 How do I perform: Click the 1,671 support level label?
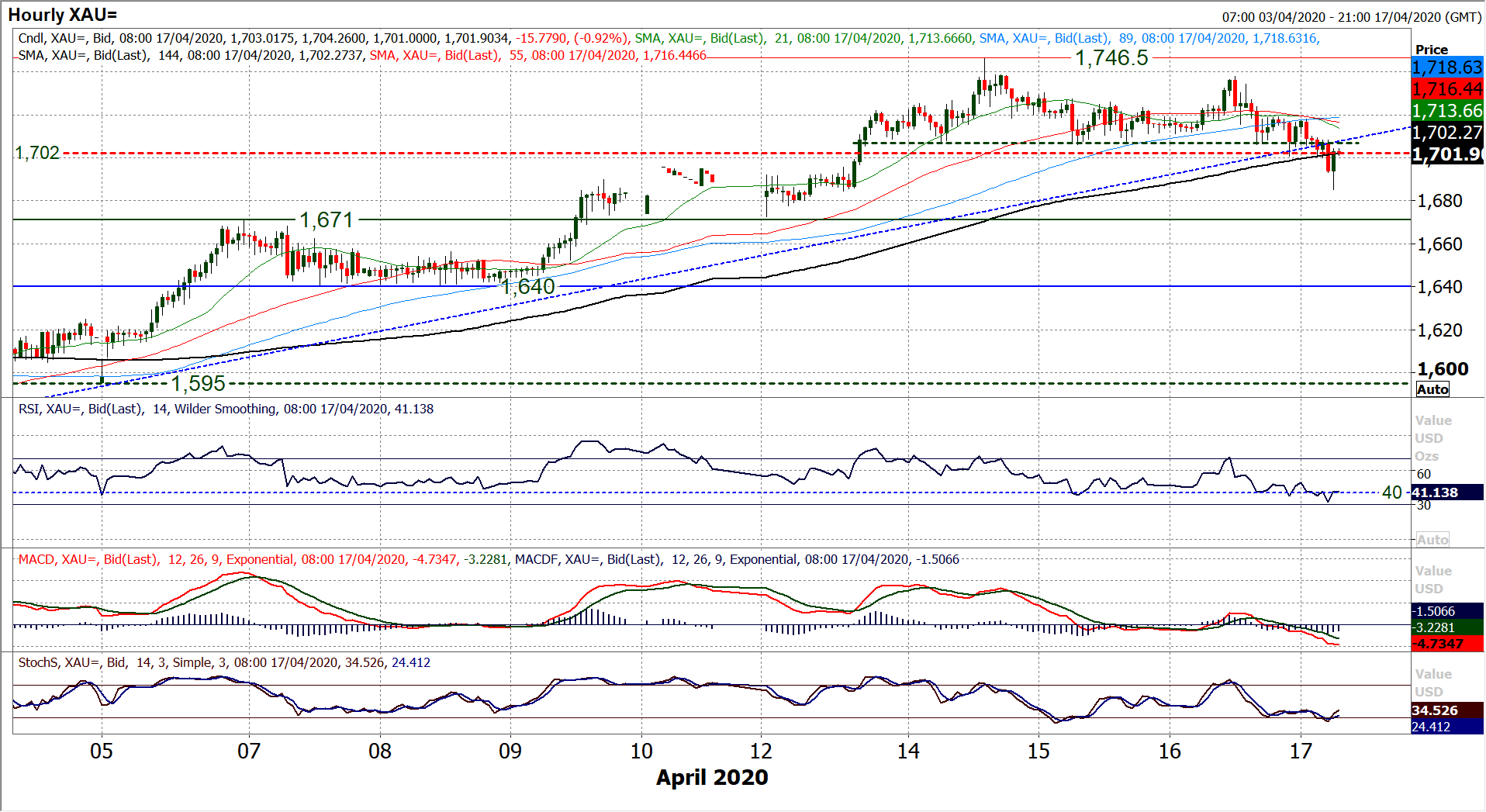327,220
